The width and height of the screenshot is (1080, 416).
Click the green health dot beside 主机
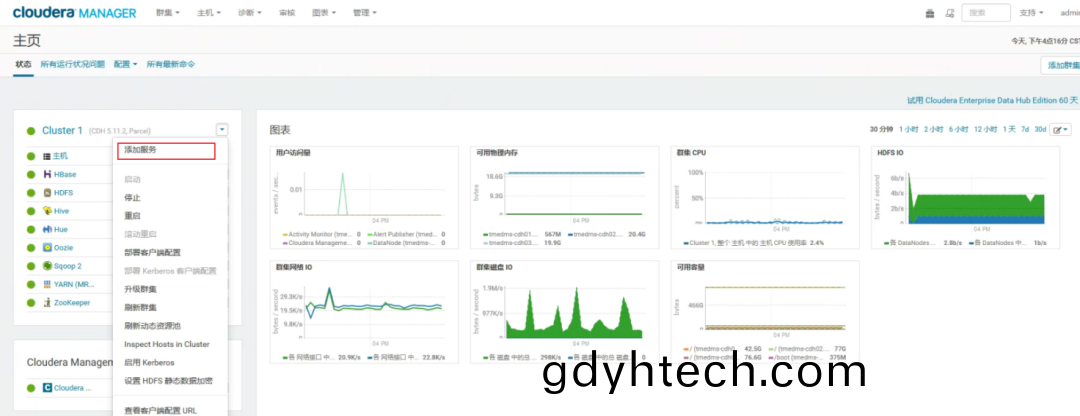31,156
